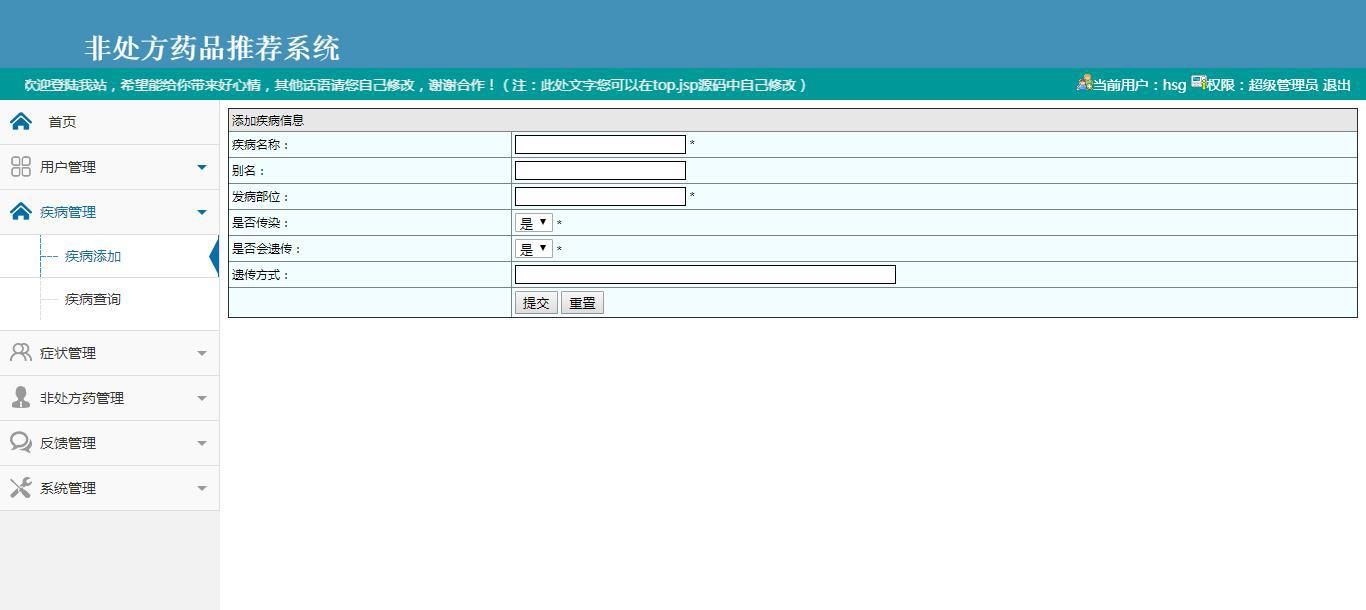The width and height of the screenshot is (1366, 610).
Task: Open 疾病查询 submenu item
Action: [x=93, y=299]
